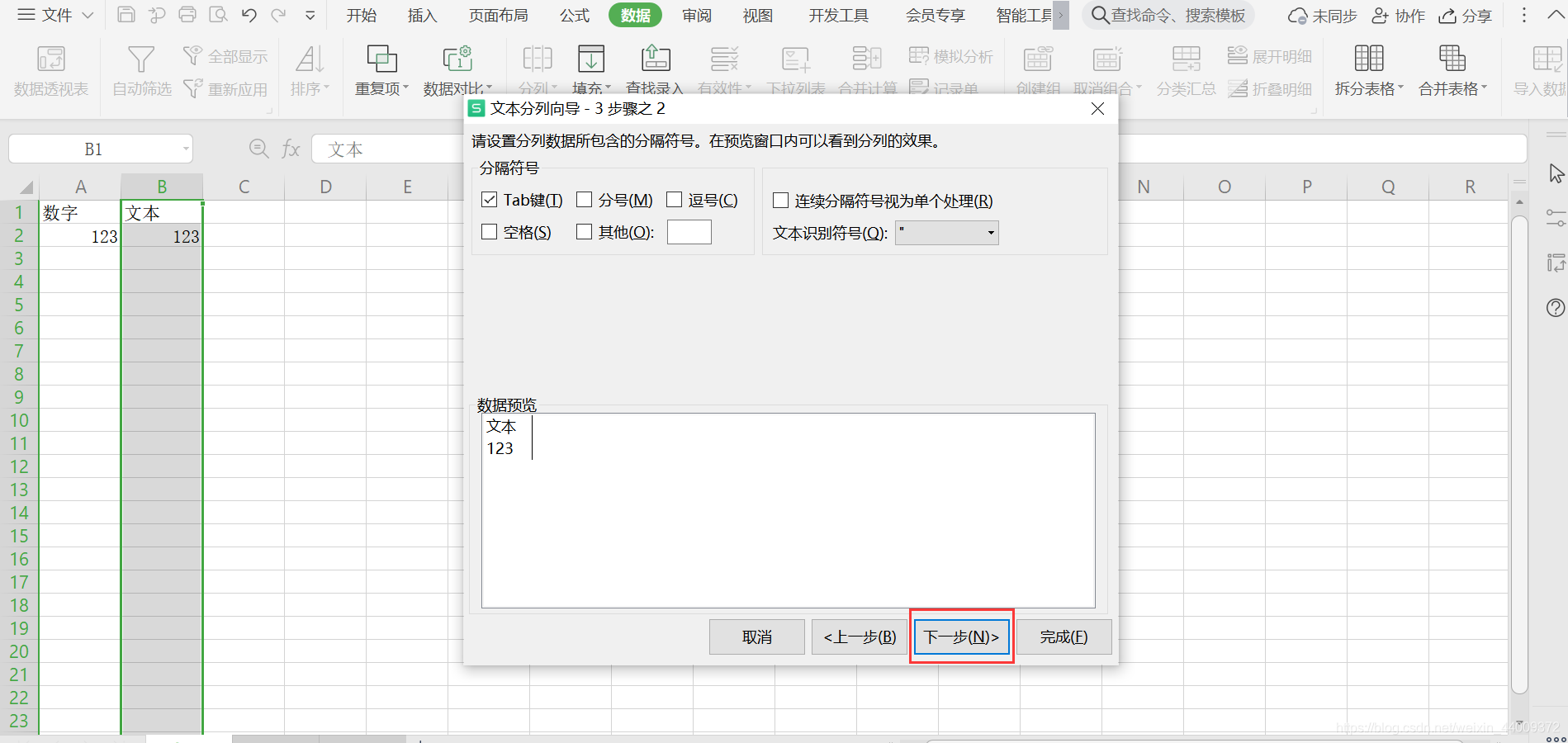Close the 文本分列向导 dialog

click(1097, 108)
